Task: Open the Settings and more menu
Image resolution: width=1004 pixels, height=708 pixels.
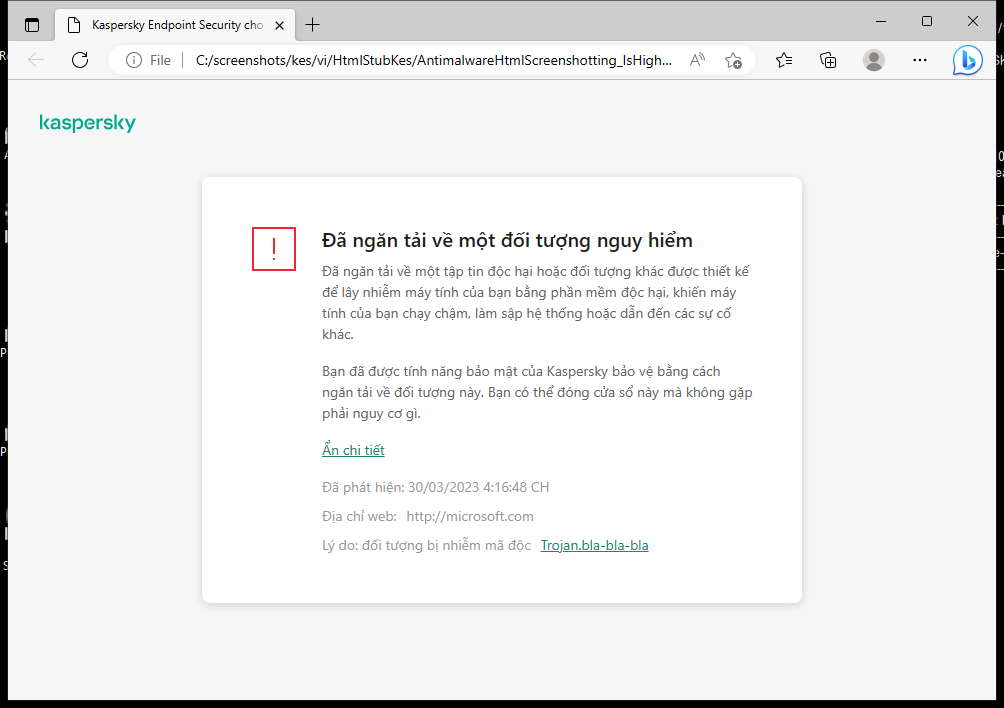Action: (919, 60)
